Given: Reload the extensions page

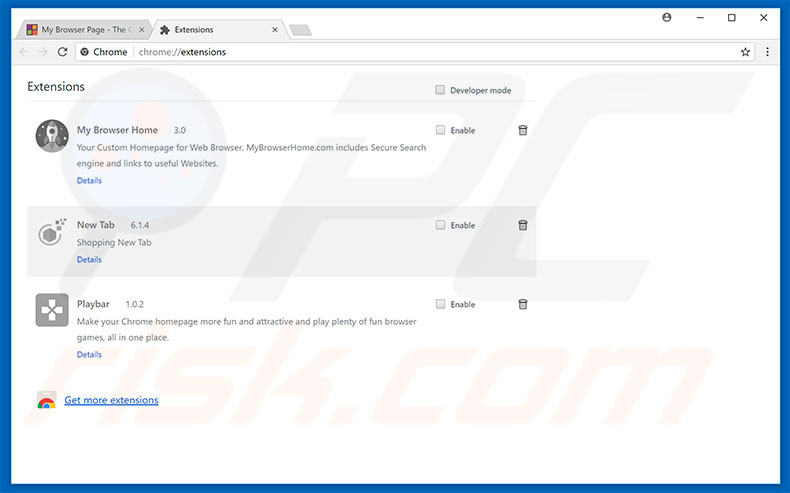Looking at the screenshot, I should [62, 52].
